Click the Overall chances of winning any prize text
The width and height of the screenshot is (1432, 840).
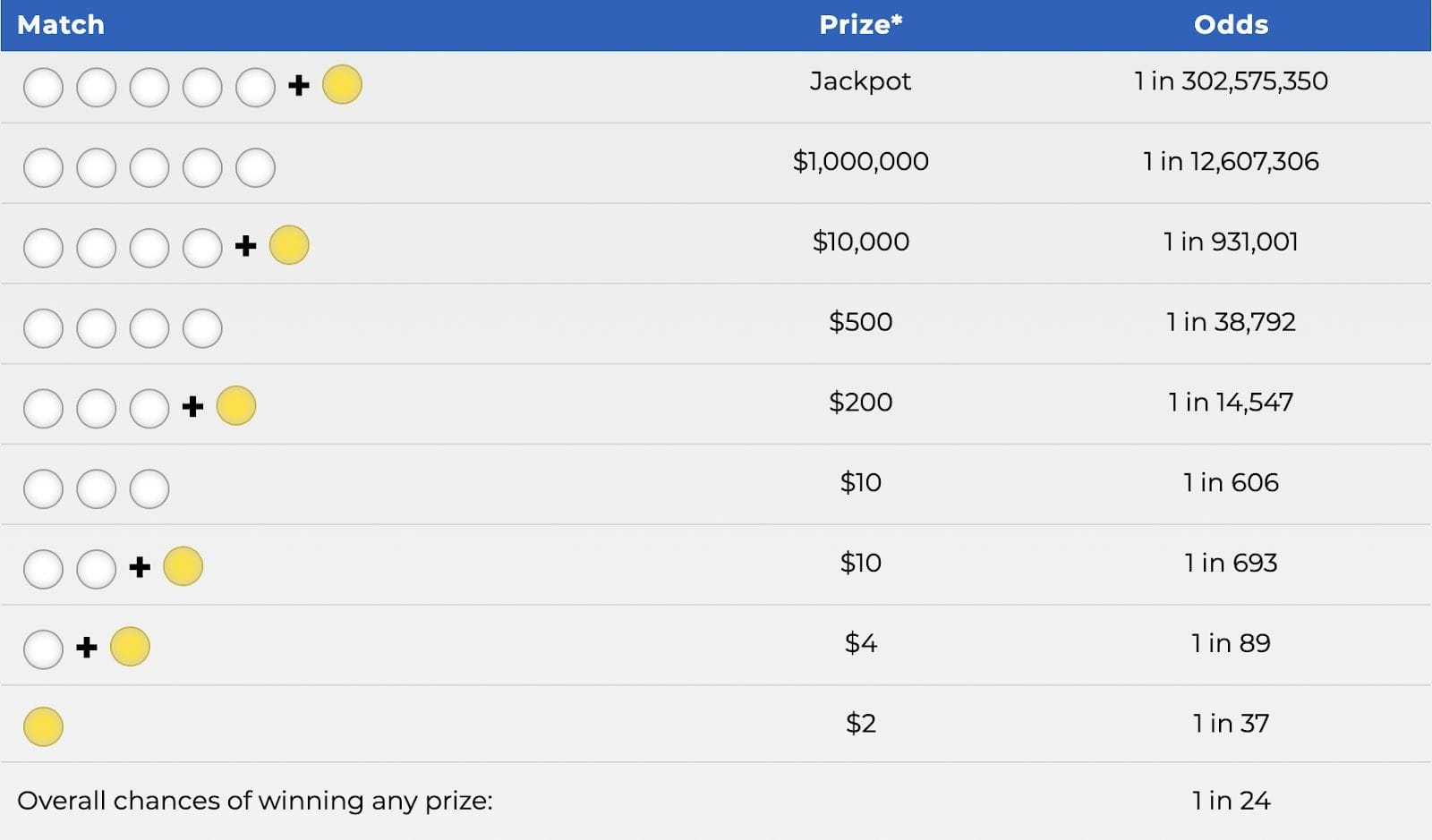tap(255, 801)
